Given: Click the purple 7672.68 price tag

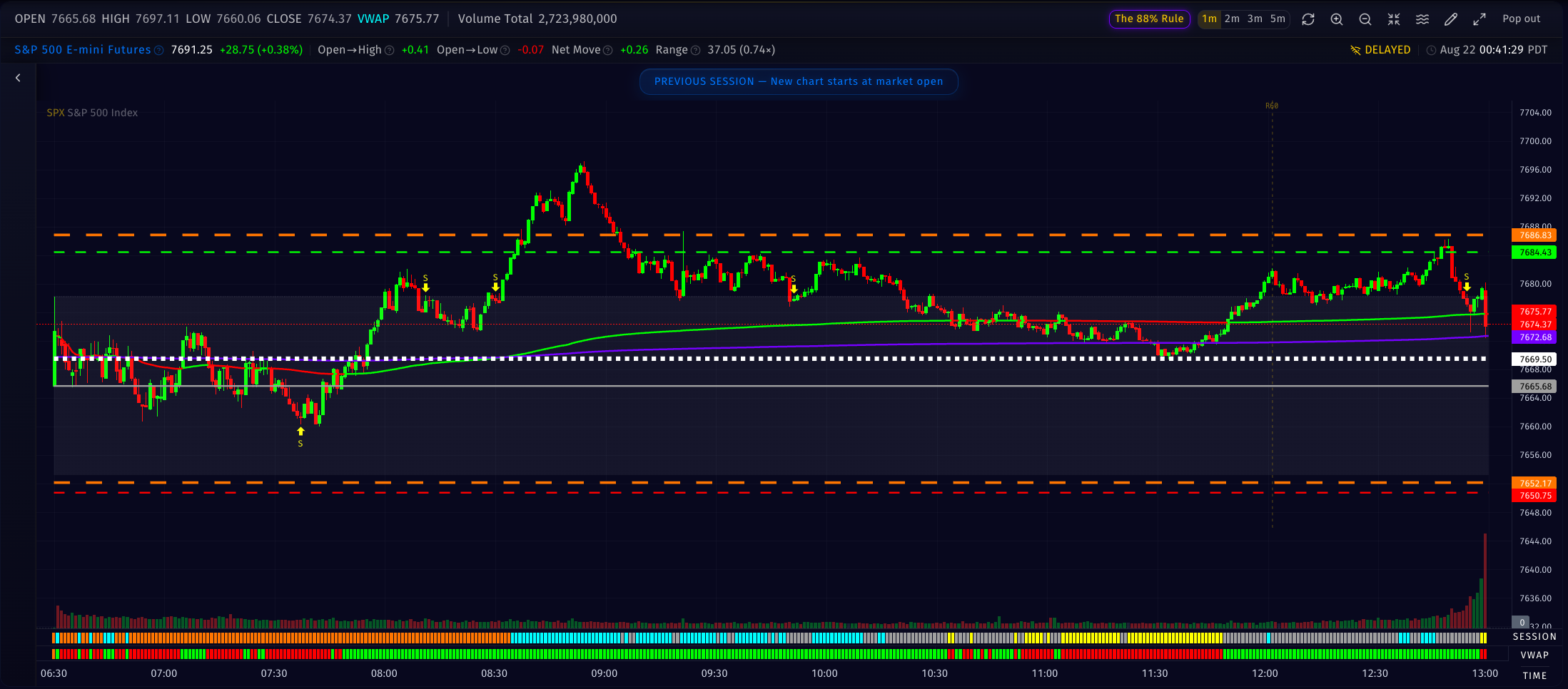Looking at the screenshot, I should (x=1534, y=337).
